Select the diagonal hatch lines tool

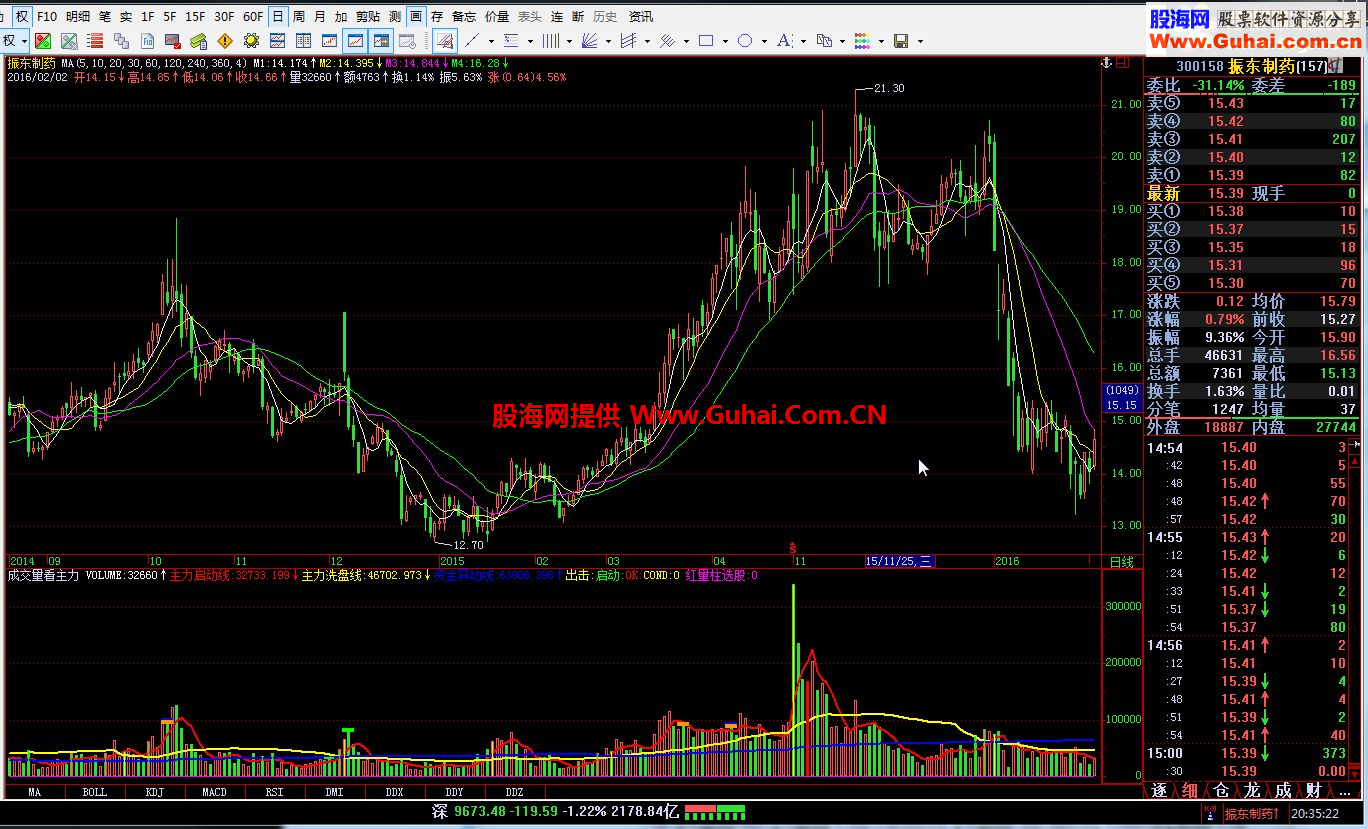point(667,41)
